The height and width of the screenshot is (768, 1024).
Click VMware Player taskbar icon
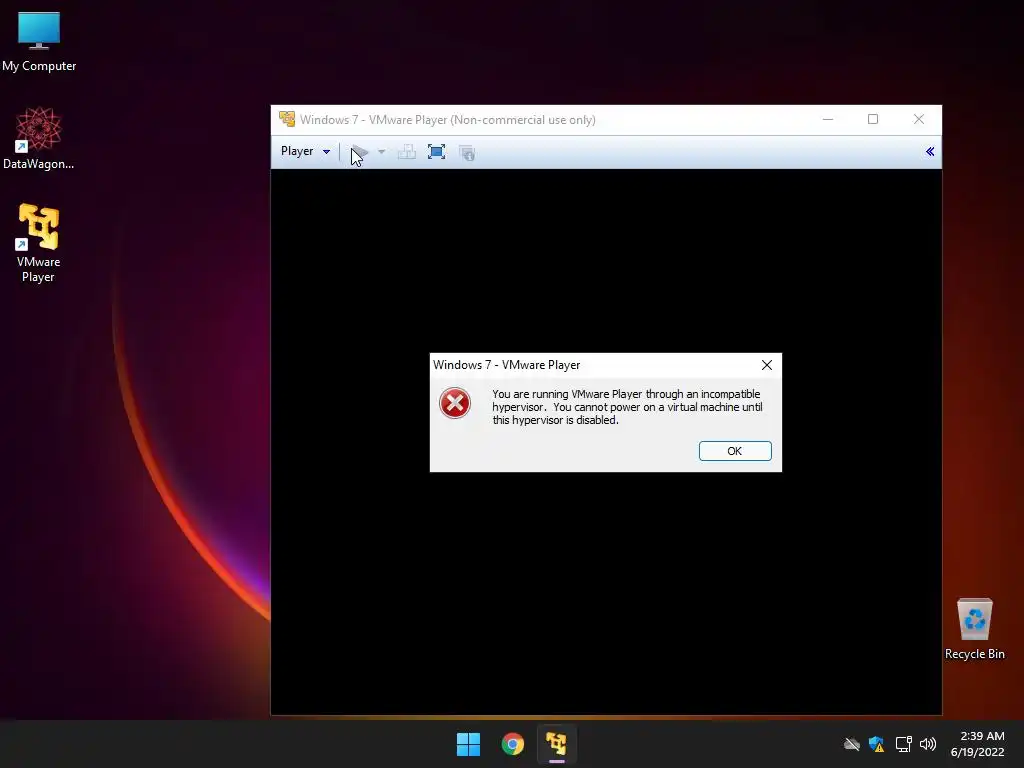point(556,744)
